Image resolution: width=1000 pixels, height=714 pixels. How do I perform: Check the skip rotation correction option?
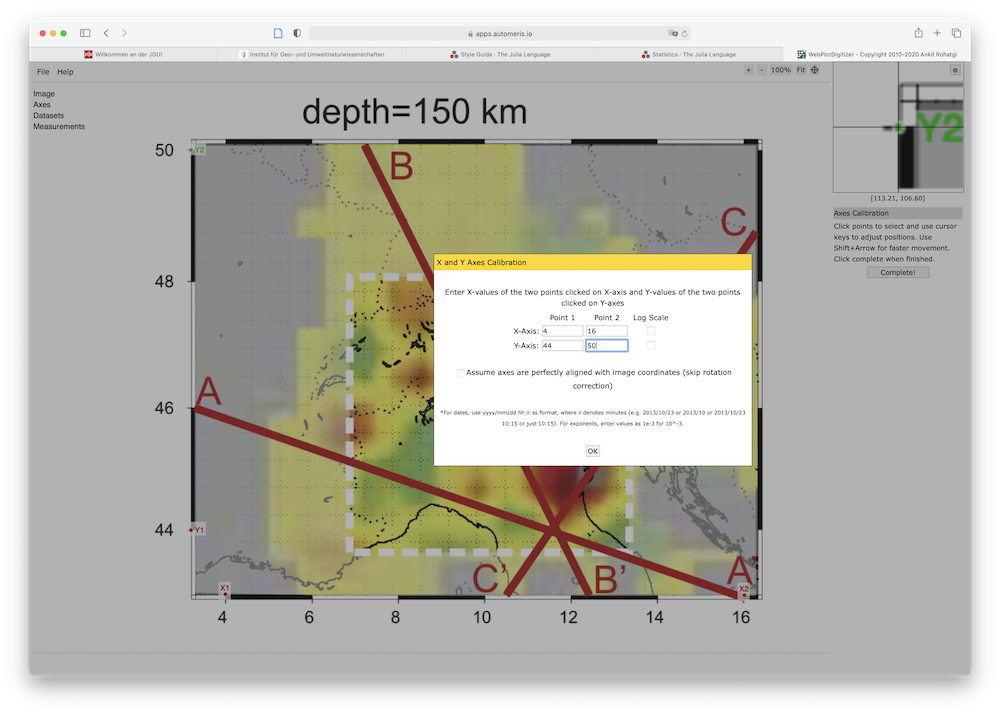(x=461, y=373)
